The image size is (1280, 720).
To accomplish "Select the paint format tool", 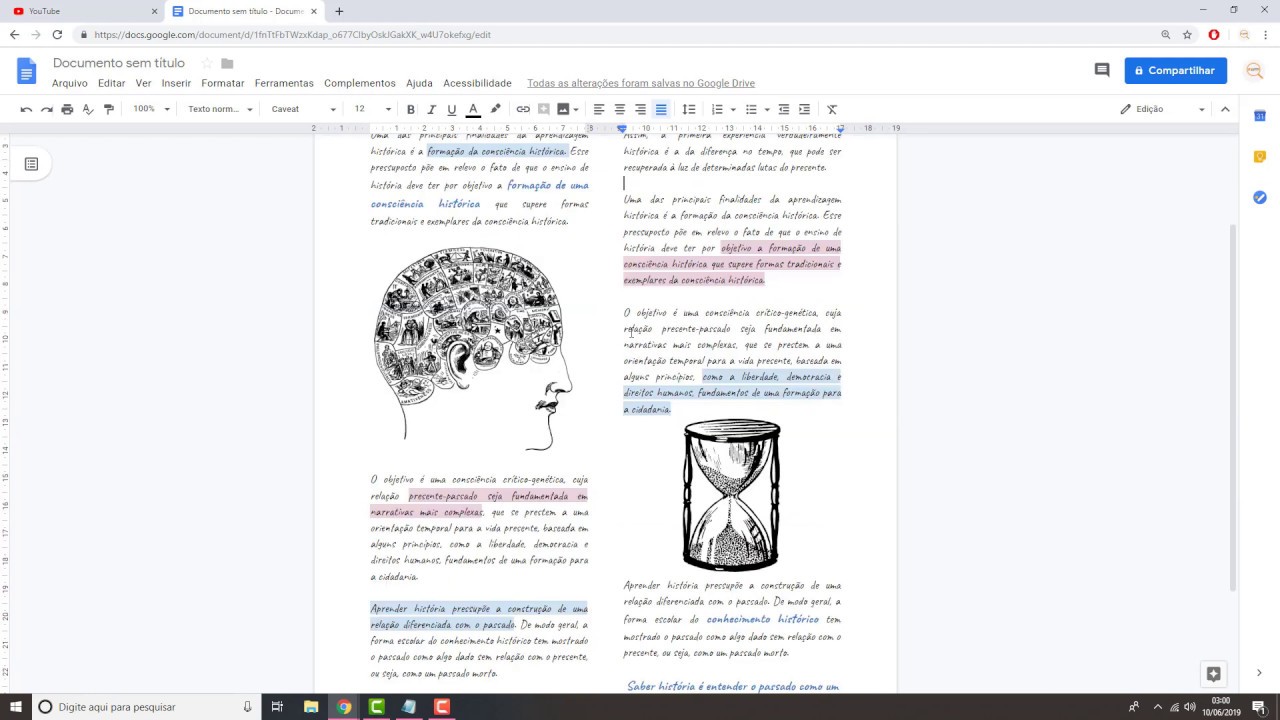I will (109, 109).
